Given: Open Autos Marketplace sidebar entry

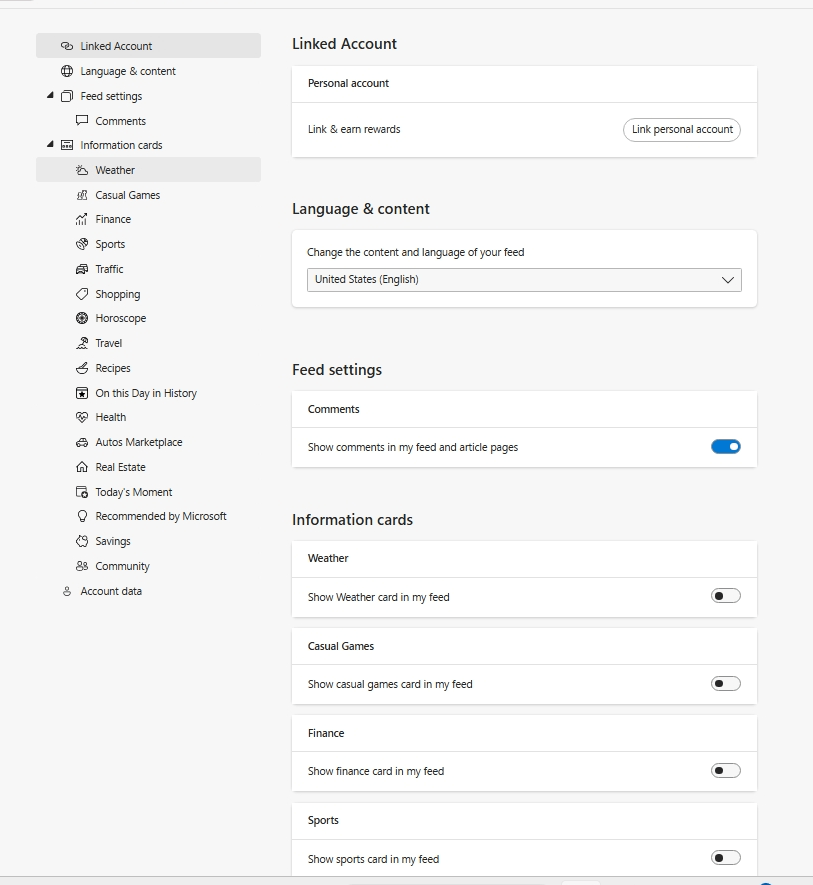Looking at the screenshot, I should tap(139, 442).
